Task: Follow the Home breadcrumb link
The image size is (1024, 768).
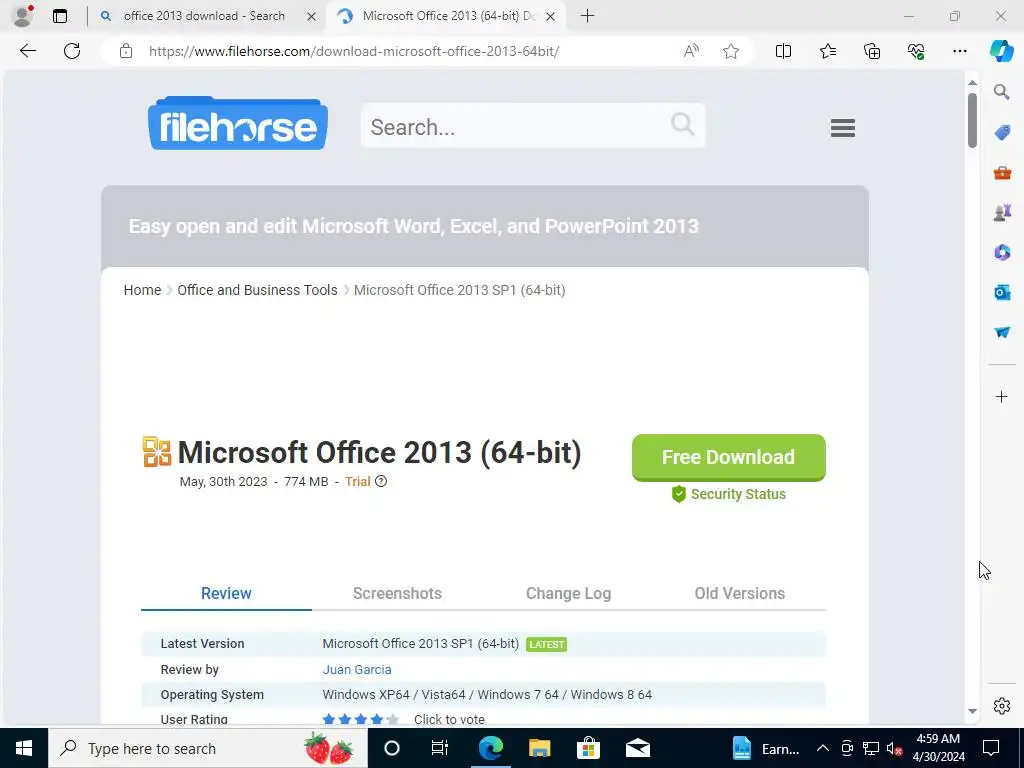Action: pyautogui.click(x=142, y=290)
